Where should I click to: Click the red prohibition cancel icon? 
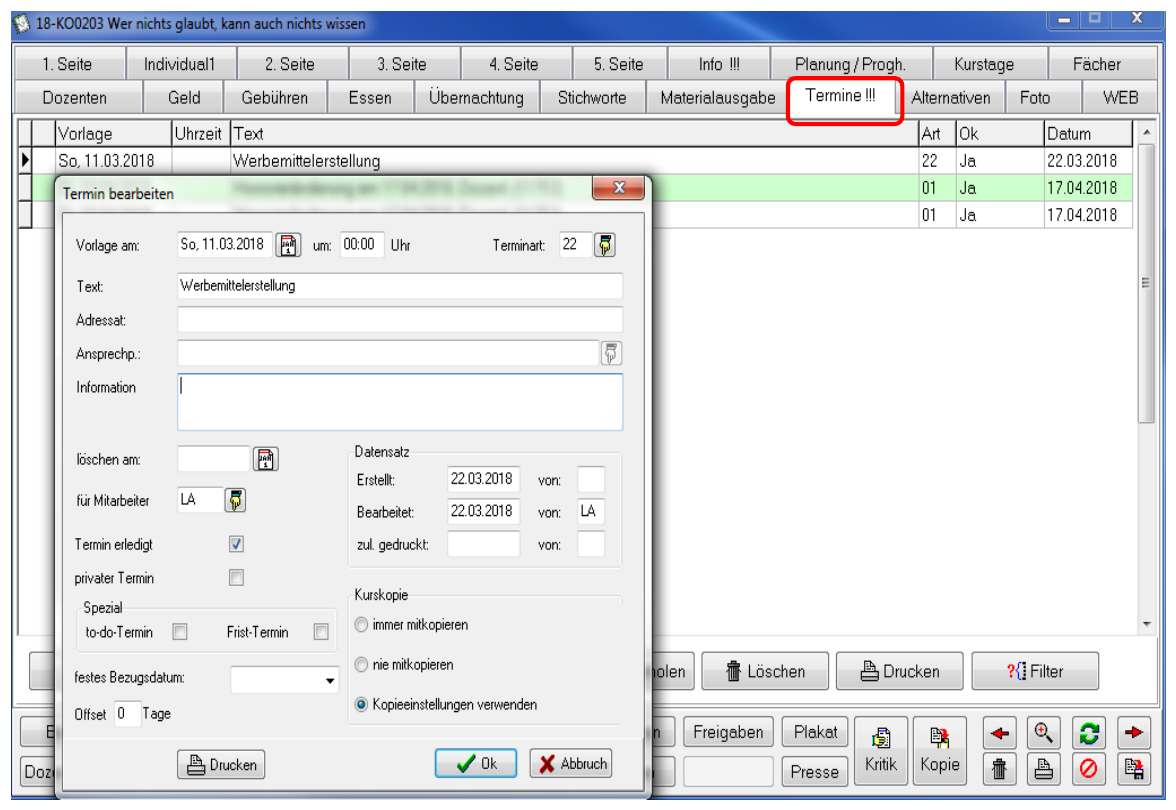point(1089,769)
